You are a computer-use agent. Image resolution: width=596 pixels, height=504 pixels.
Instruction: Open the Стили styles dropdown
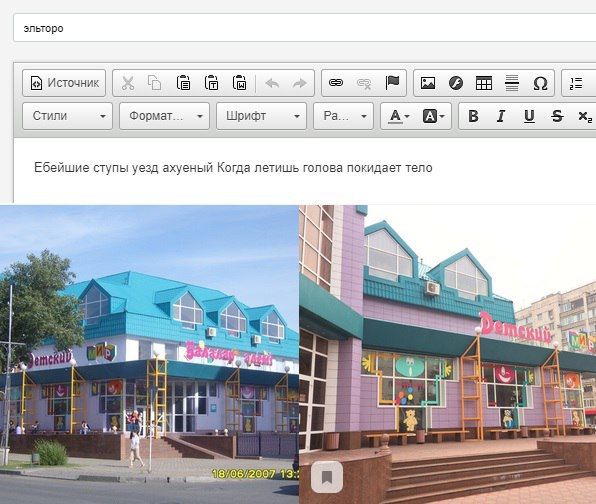click(67, 116)
